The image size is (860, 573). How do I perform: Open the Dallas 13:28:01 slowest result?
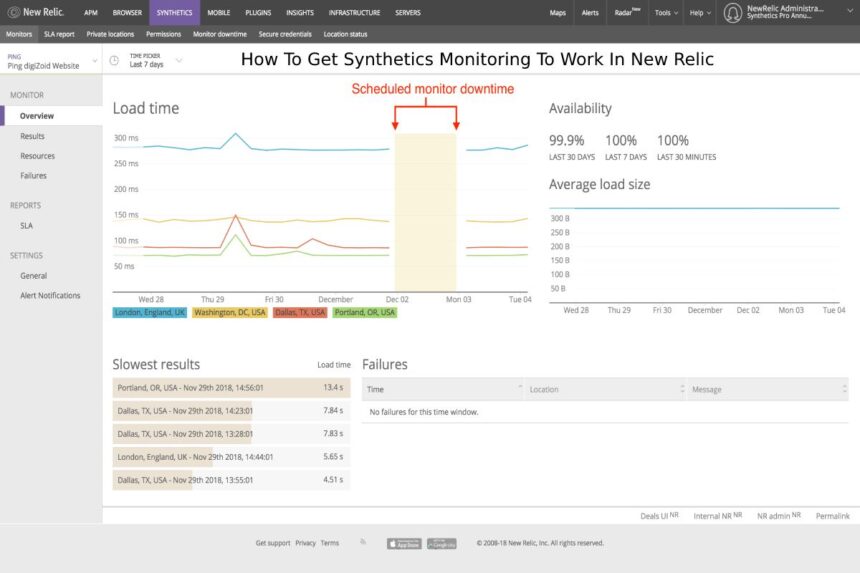231,434
